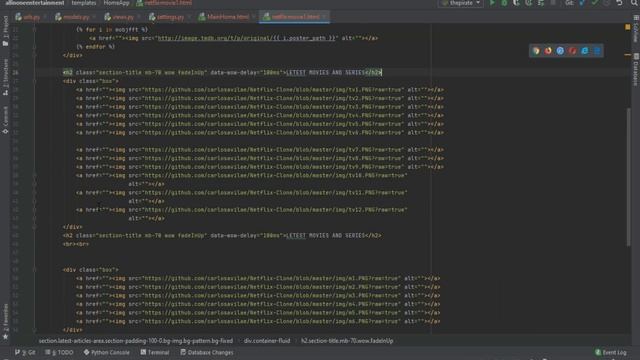This screenshot has height=360, width=640.
Task: Close the MainHome.html editor tab
Action: 253,17
